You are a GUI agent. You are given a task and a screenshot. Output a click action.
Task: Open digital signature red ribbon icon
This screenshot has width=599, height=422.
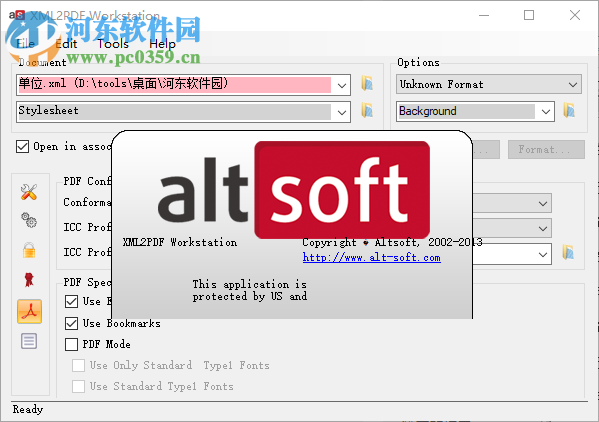(x=29, y=280)
